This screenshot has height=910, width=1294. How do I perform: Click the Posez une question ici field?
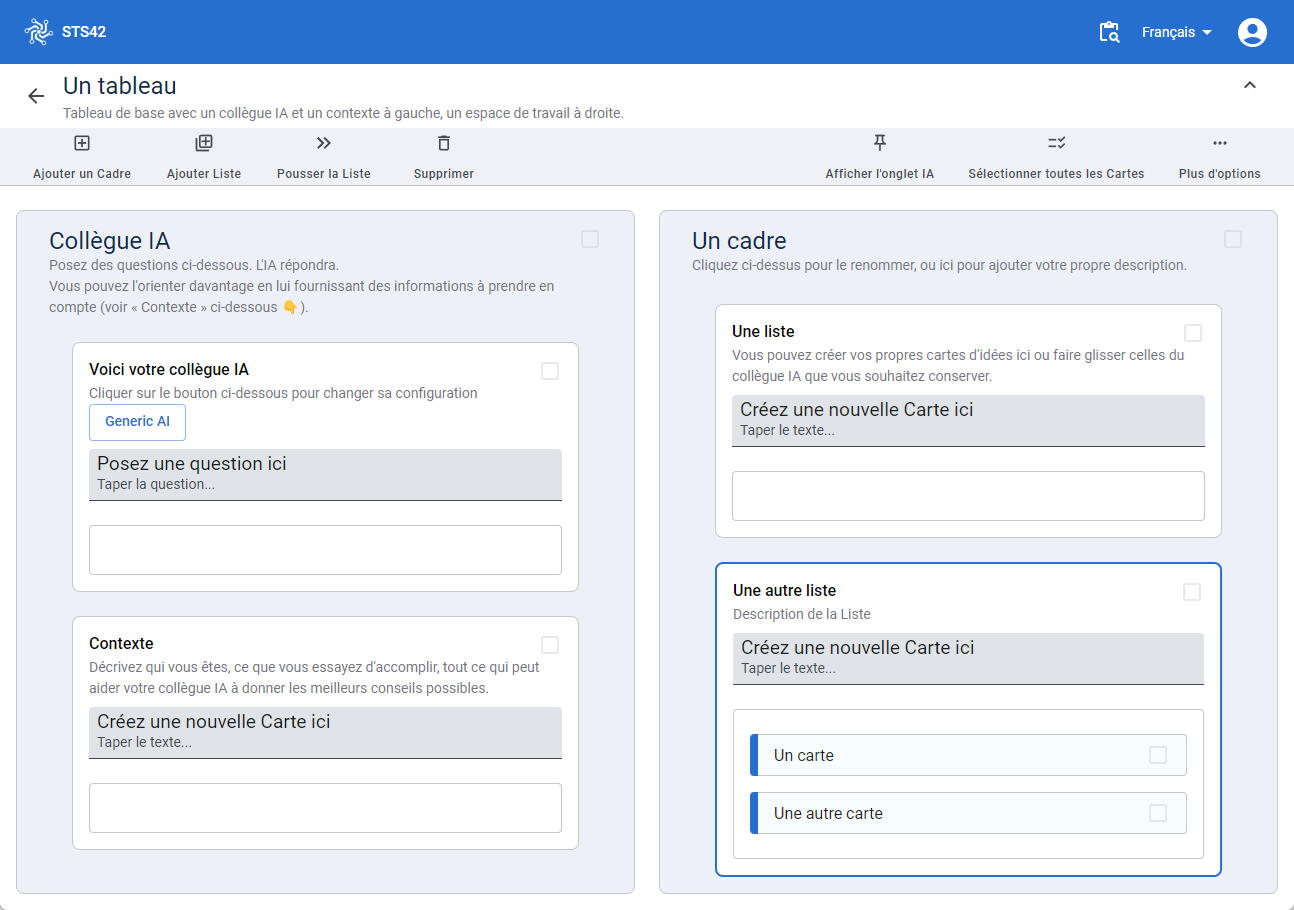[325, 474]
